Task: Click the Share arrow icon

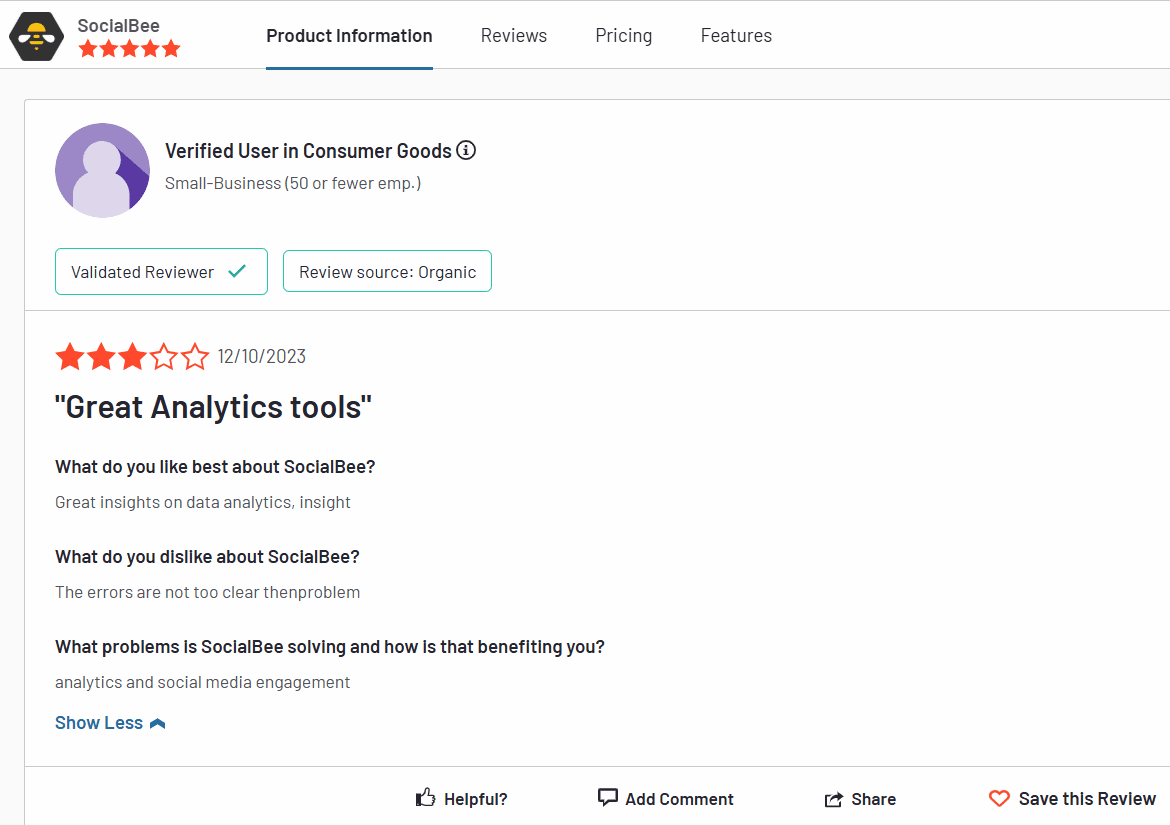Action: point(834,799)
